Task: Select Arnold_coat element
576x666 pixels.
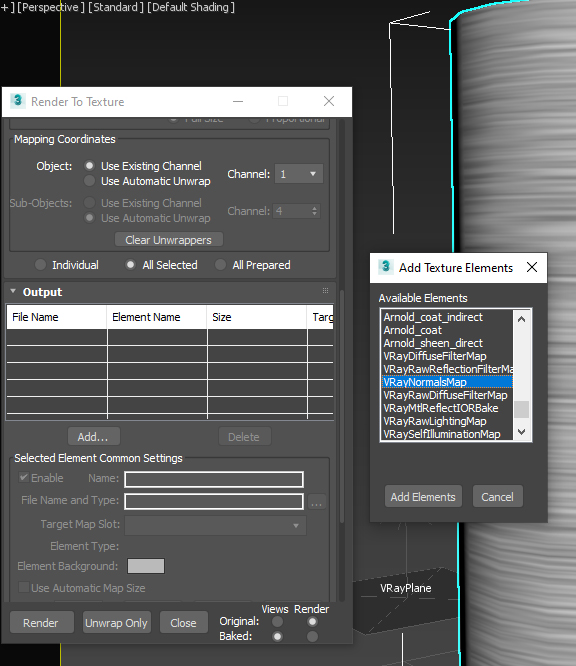Action: [447, 330]
